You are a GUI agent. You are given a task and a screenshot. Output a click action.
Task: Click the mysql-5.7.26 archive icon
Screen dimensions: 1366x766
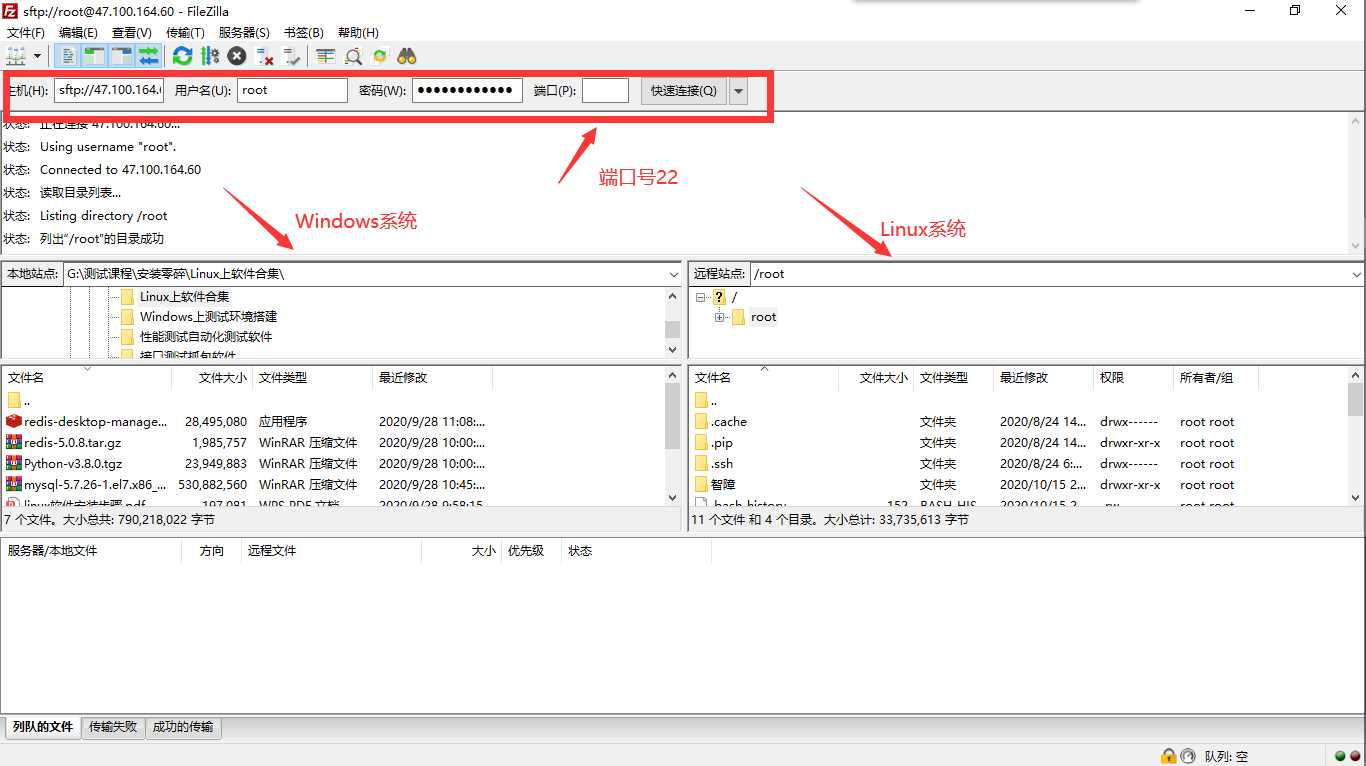pos(14,484)
